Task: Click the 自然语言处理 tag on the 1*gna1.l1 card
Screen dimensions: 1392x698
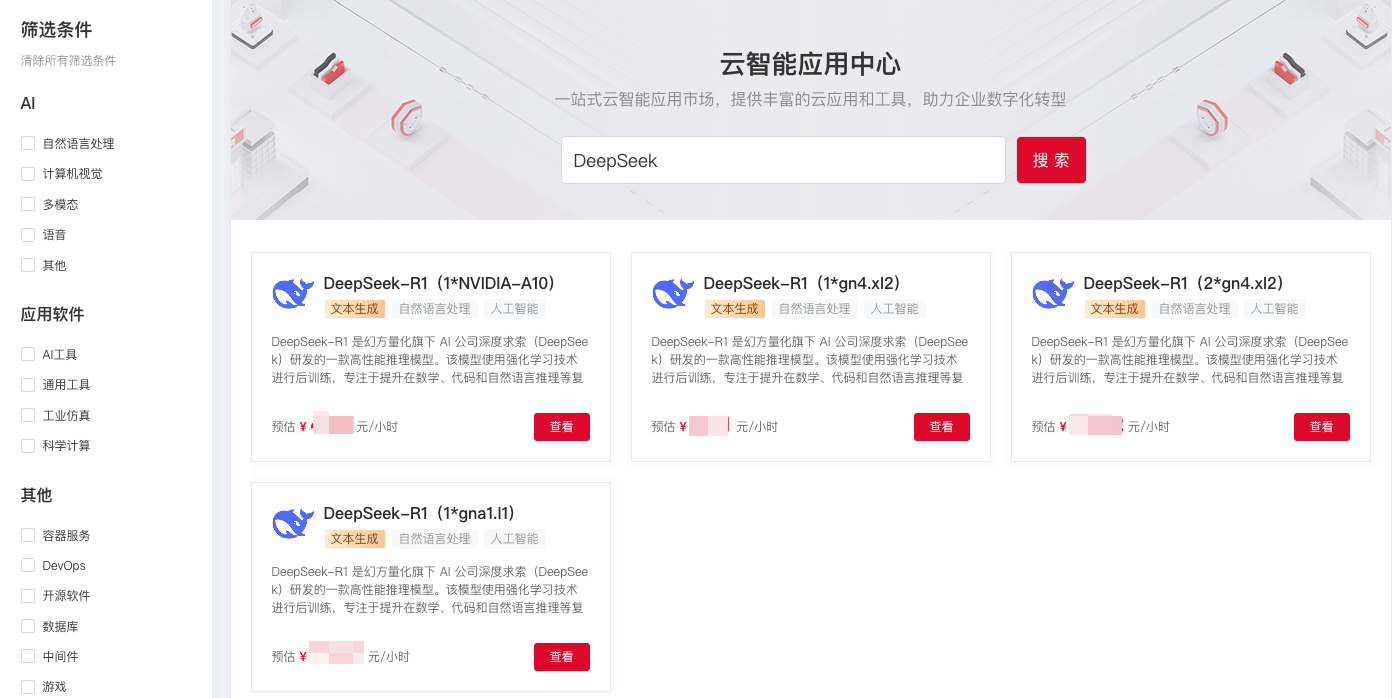Action: (435, 539)
